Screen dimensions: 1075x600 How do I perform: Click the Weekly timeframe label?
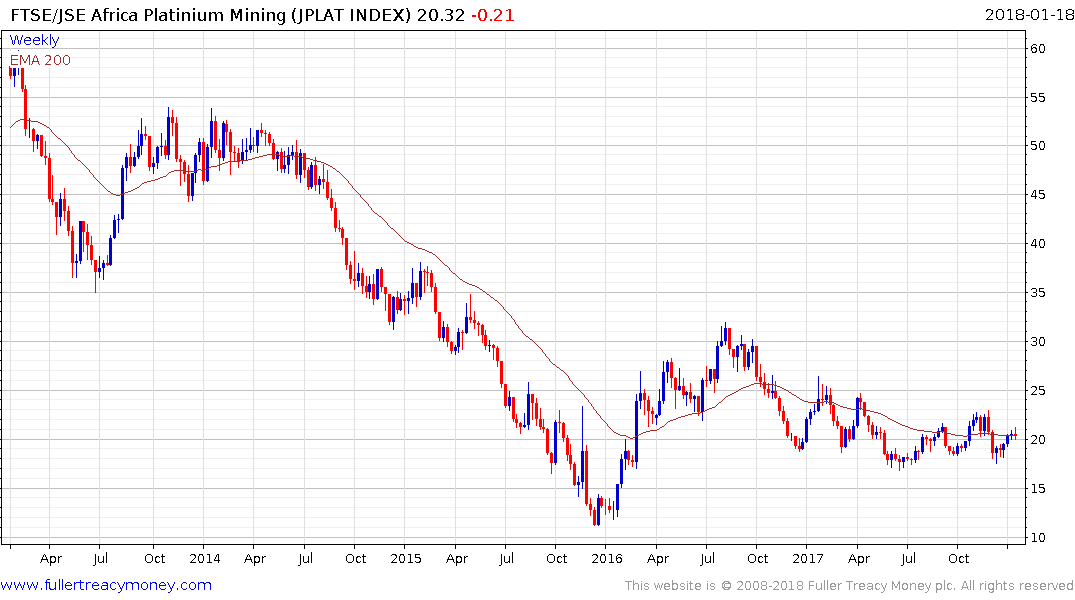tap(34, 40)
